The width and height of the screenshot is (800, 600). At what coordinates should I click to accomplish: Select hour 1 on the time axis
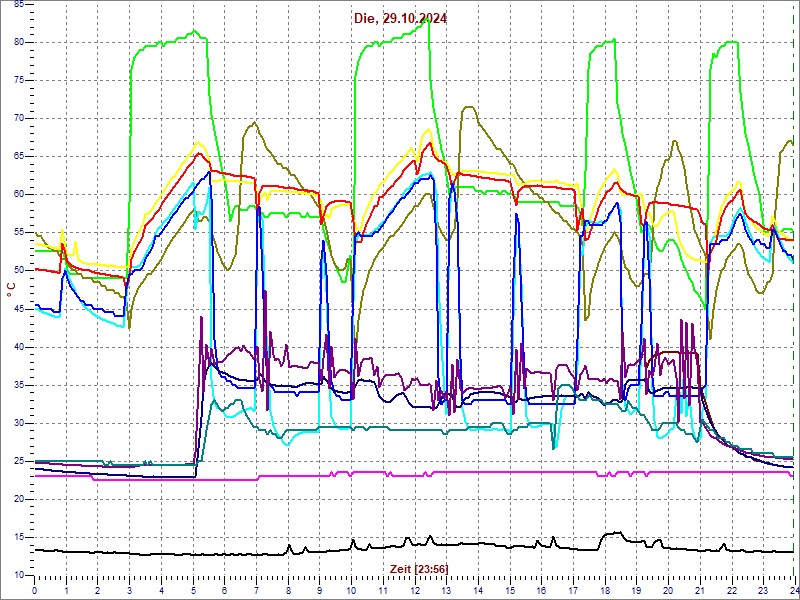[66, 590]
